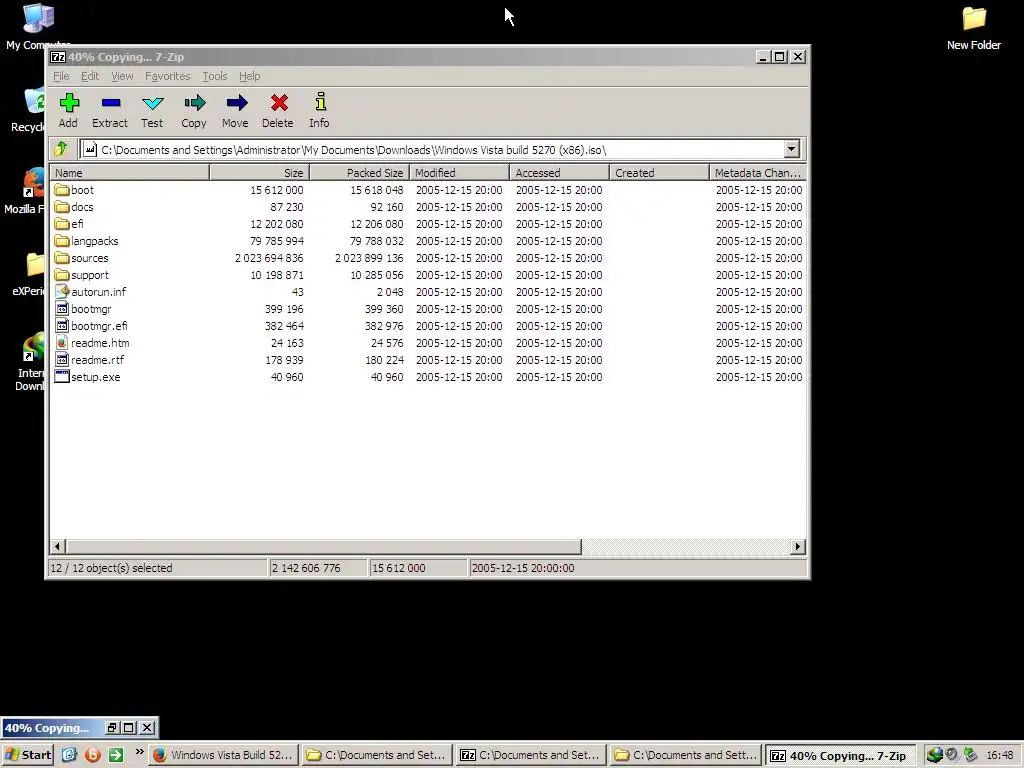Image resolution: width=1024 pixels, height=768 pixels.
Task: Go up one folder level
Action: pyautogui.click(x=61, y=149)
